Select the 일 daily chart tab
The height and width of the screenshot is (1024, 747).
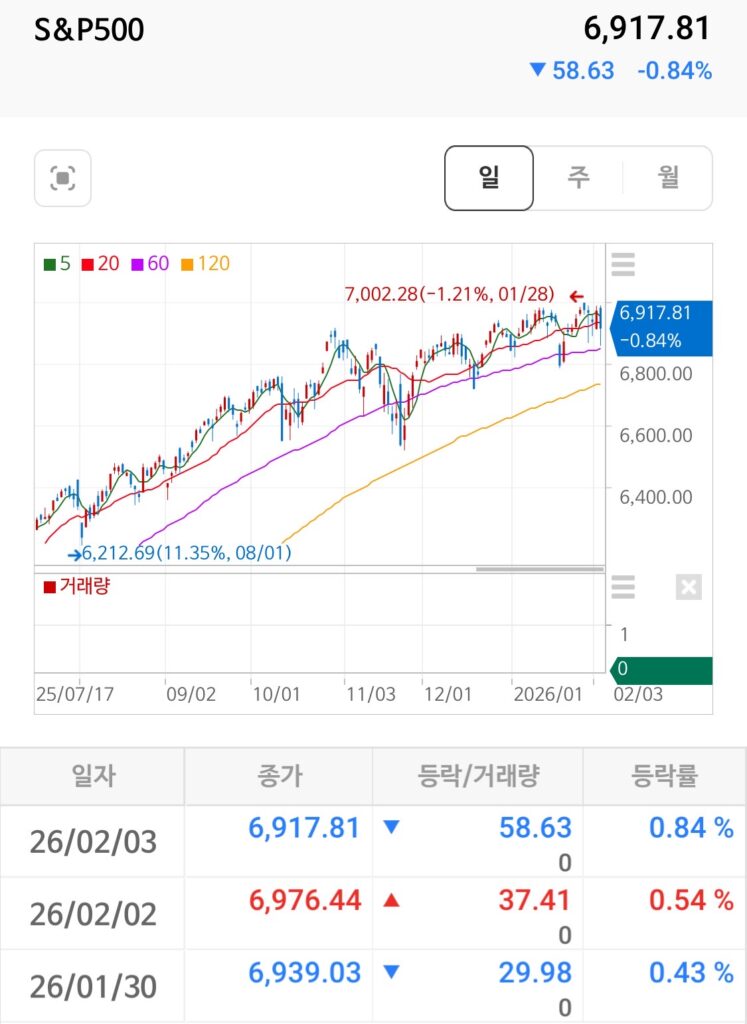pos(489,178)
